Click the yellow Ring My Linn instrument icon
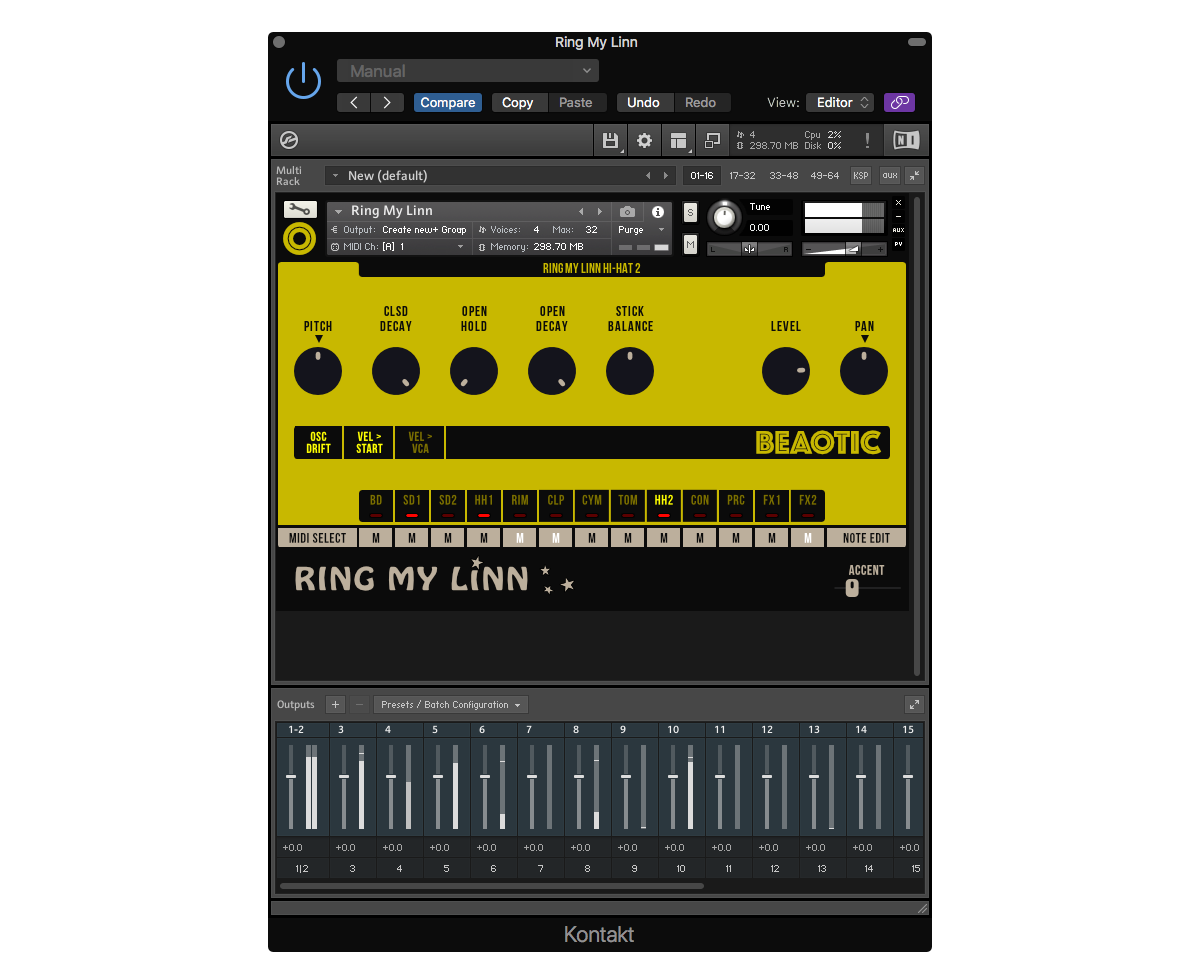Image resolution: width=1200 pixels, height=954 pixels. point(300,239)
